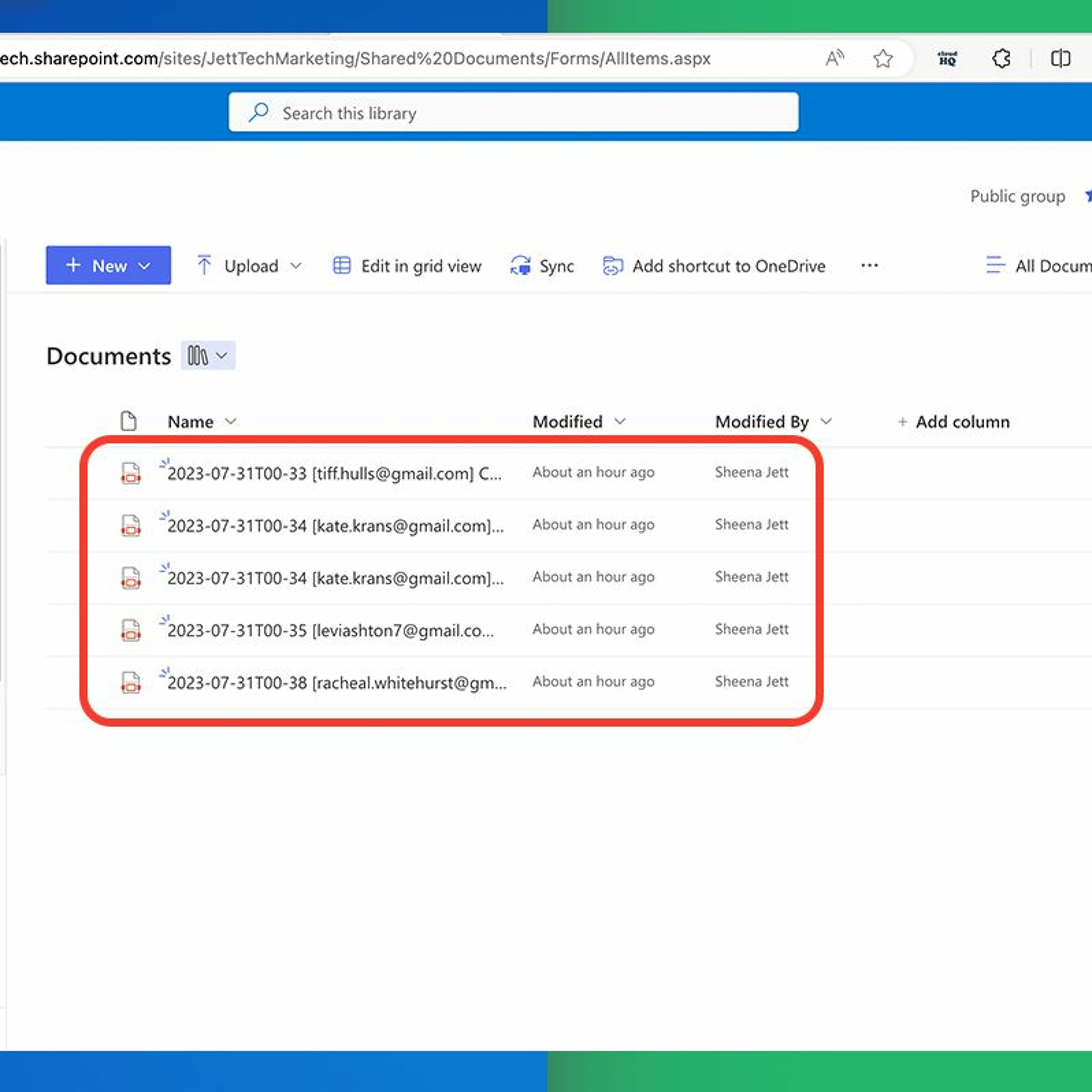Toggle the split screen browser icon

[x=1060, y=58]
